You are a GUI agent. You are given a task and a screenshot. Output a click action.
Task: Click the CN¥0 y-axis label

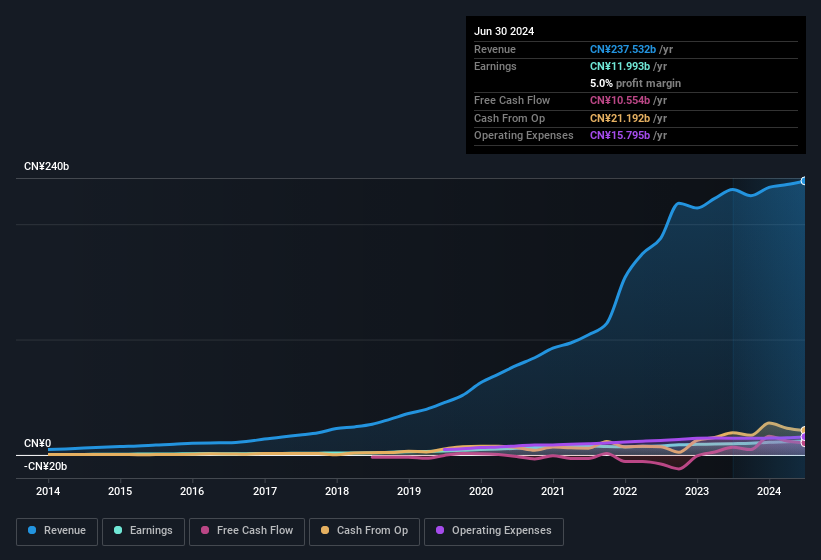[x=38, y=443]
